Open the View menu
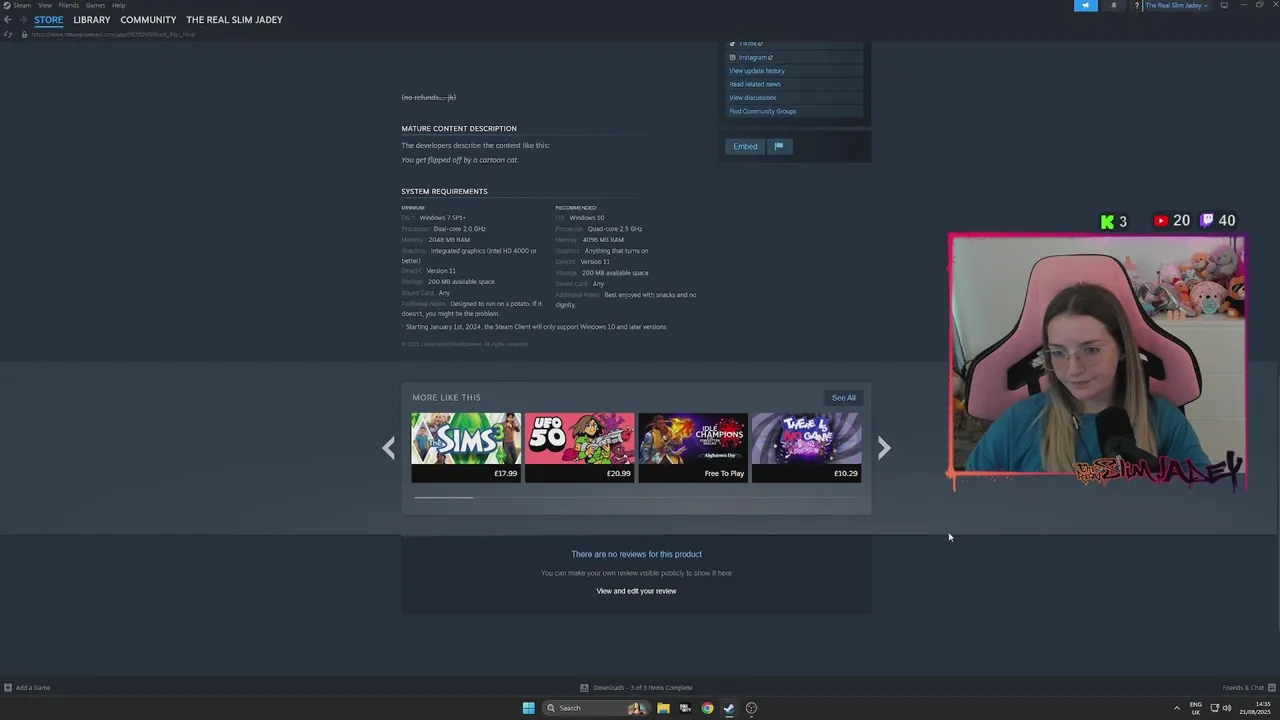Screen dimensions: 1280x720 (x=45, y=5)
